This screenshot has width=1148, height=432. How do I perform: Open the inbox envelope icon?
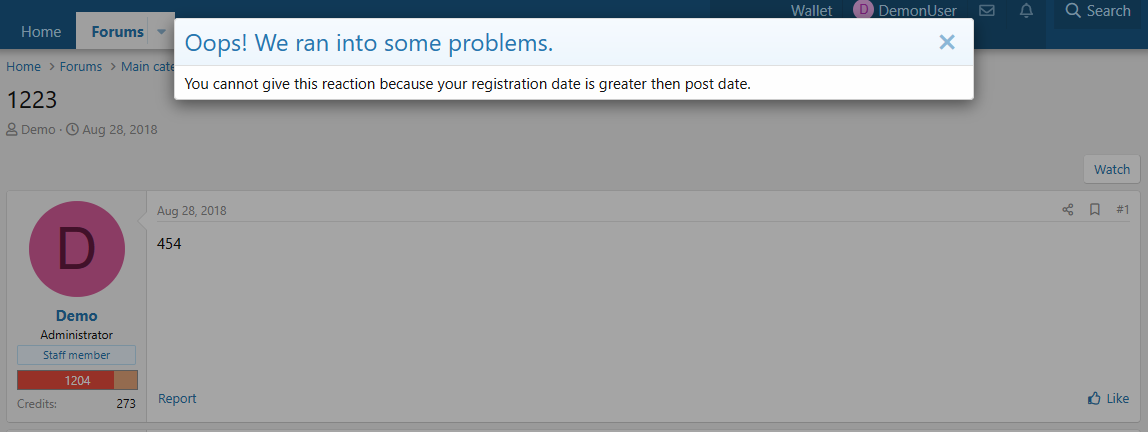point(987,11)
